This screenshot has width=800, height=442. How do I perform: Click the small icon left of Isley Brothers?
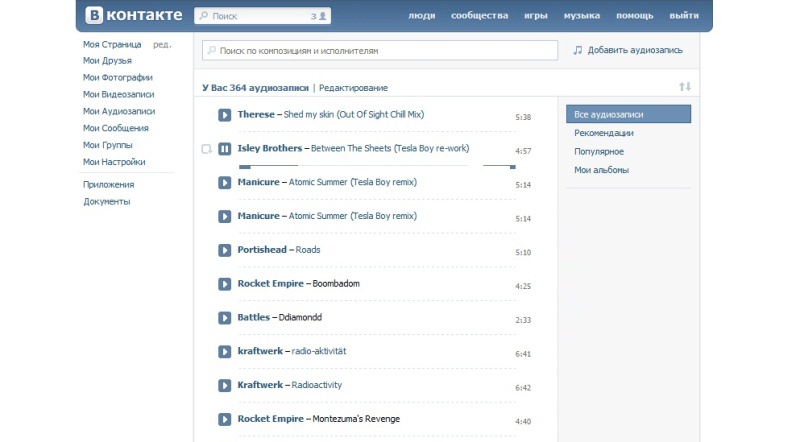[x=206, y=149]
